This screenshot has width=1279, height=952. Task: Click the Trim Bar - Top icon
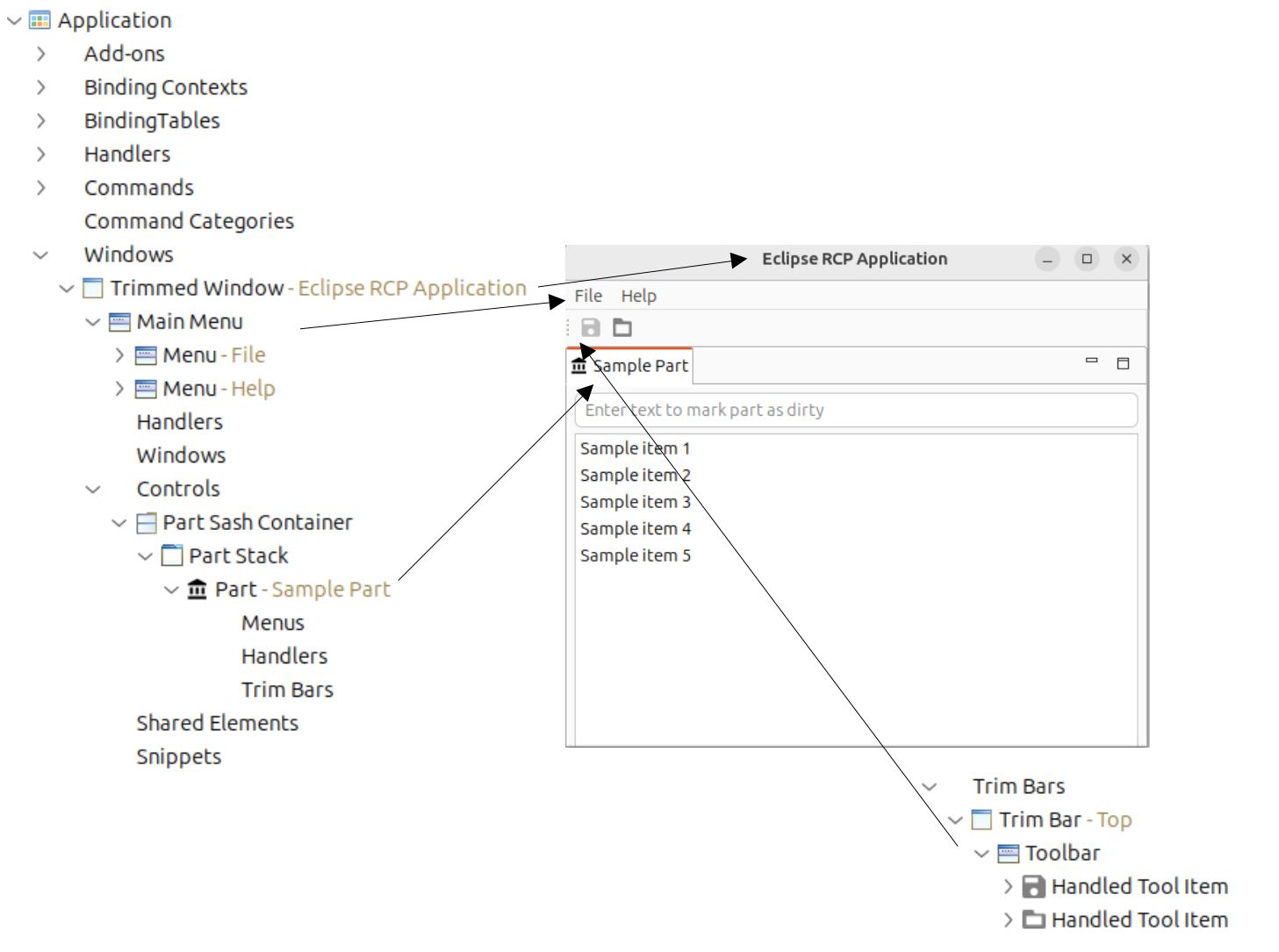click(981, 820)
